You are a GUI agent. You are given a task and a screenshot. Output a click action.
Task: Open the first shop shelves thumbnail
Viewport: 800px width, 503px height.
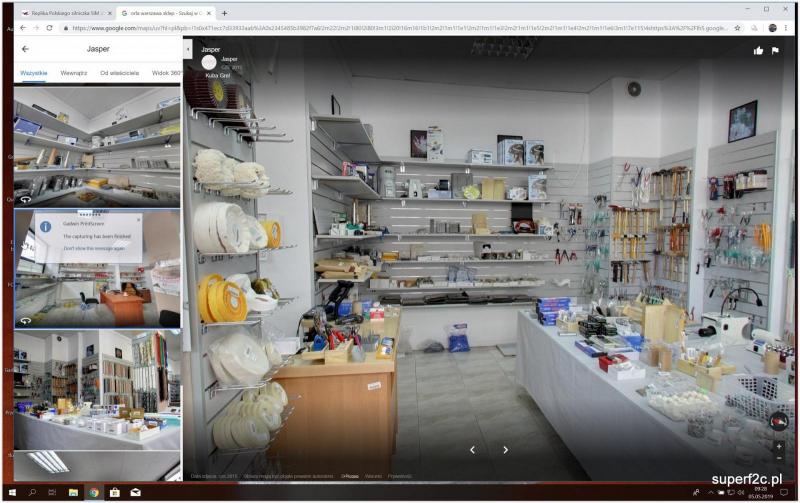coord(97,146)
